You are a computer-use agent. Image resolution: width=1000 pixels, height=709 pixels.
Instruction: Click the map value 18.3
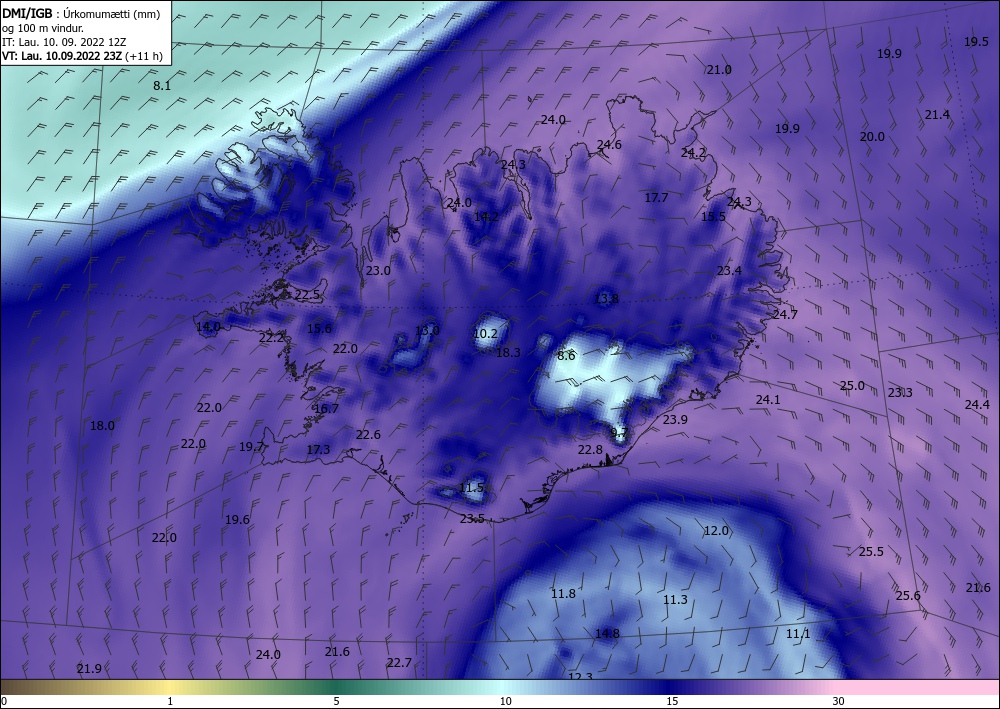[x=508, y=352]
